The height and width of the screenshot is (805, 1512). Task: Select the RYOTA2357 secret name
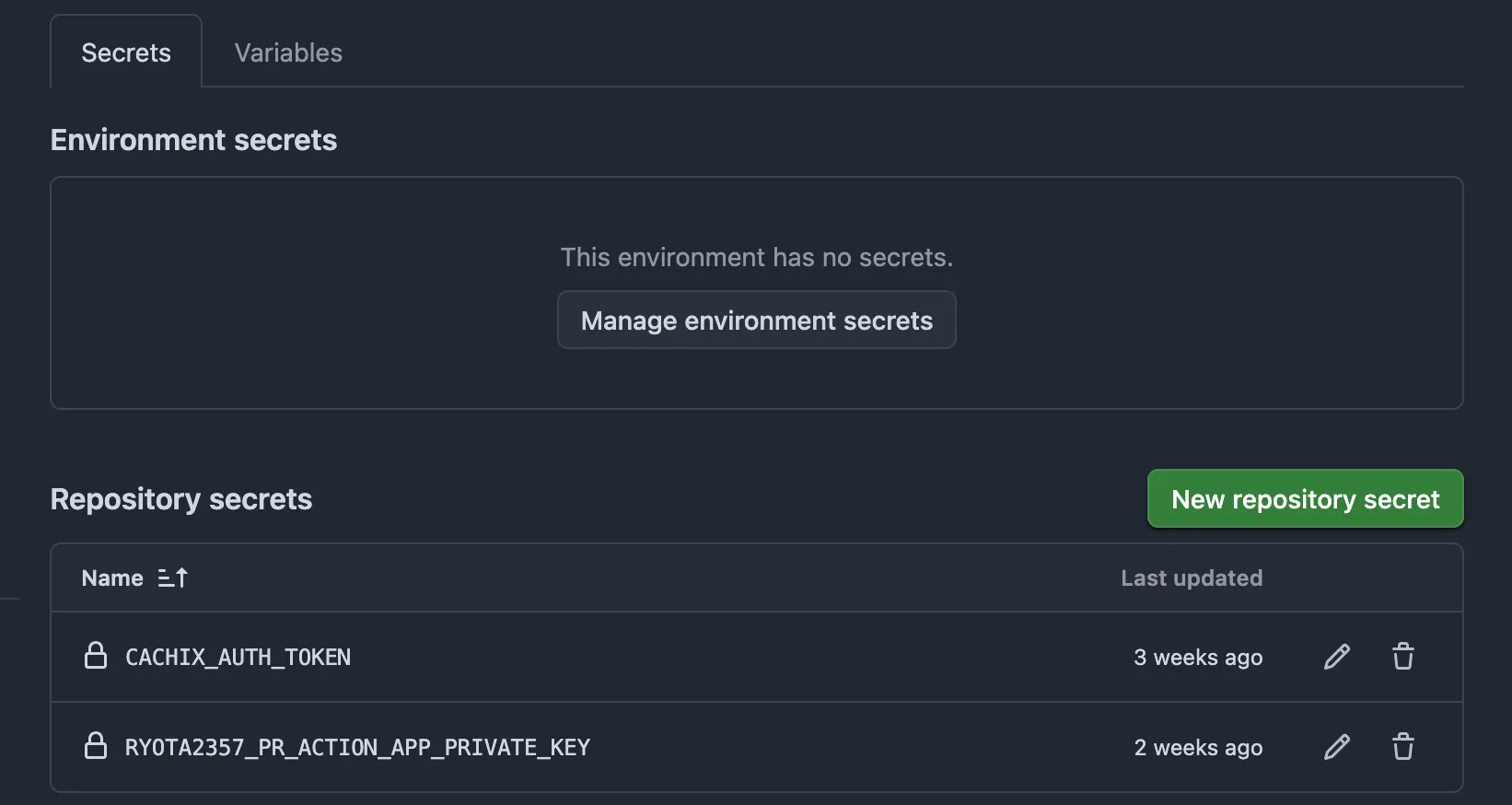point(358,747)
